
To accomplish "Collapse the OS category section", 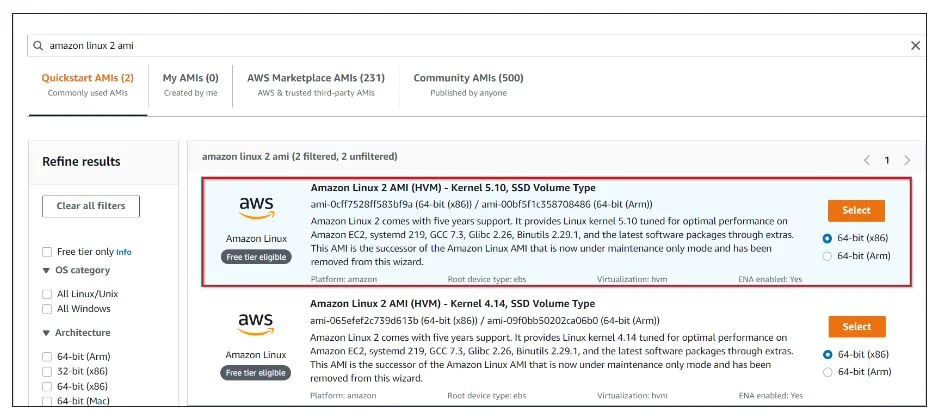I will pyautogui.click(x=46, y=270).
